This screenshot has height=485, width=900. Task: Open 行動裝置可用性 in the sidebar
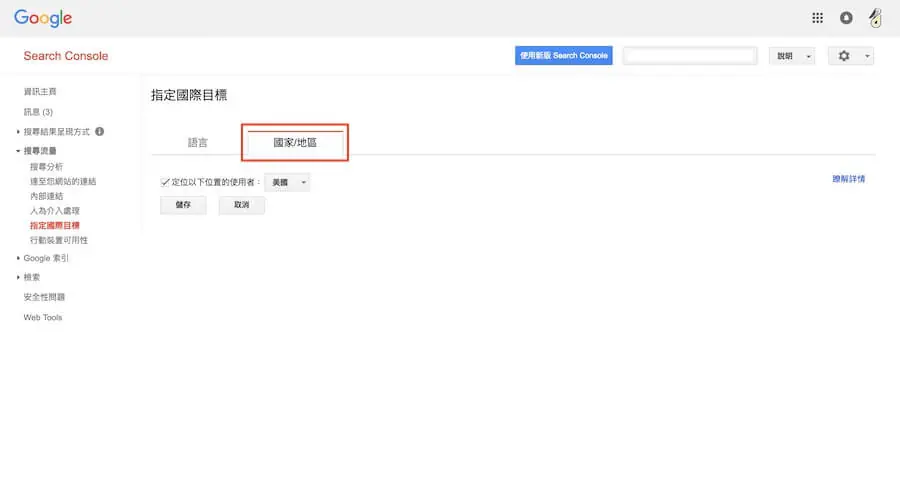[x=59, y=240]
